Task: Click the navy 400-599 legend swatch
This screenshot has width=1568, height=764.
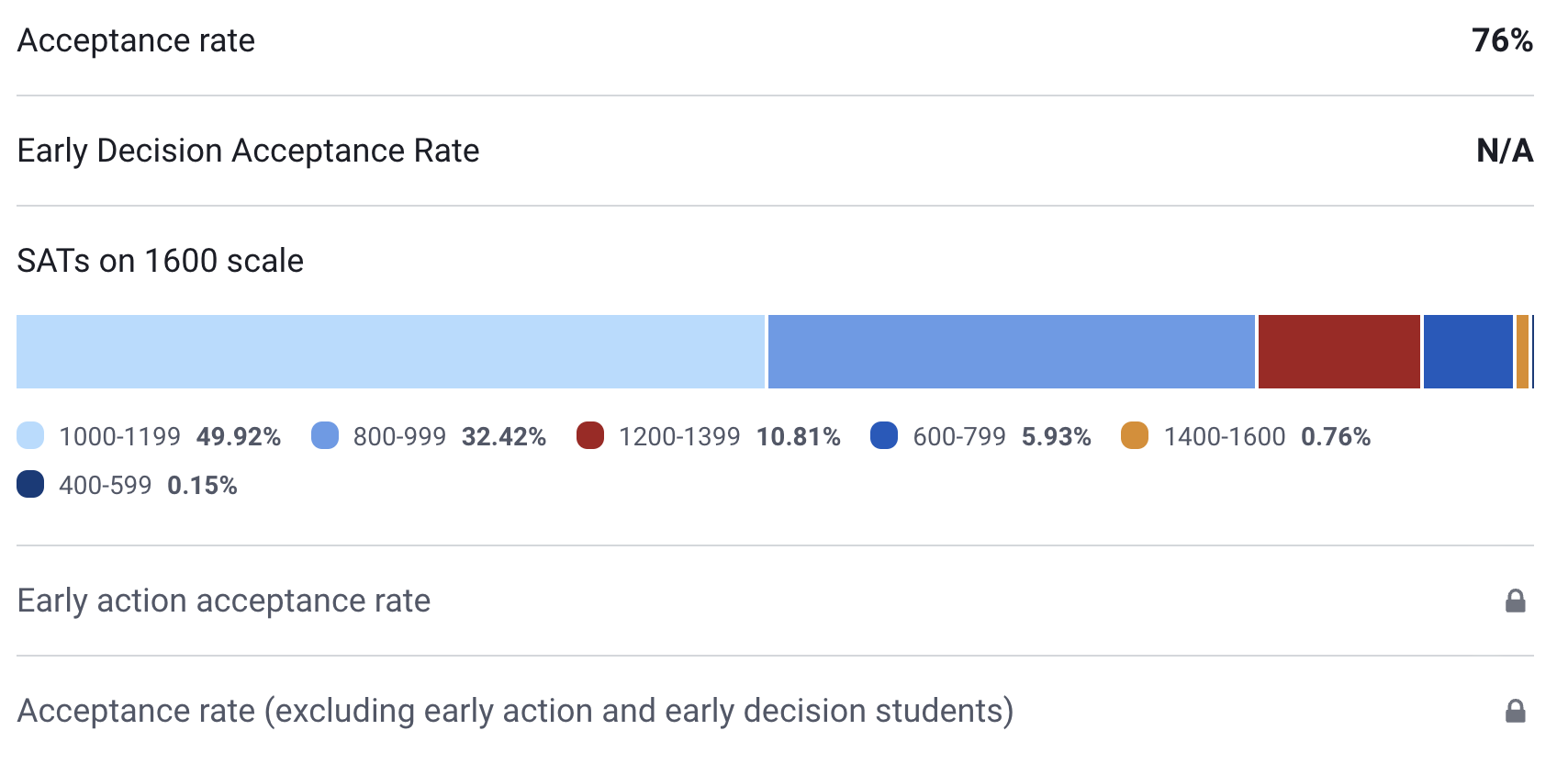Action: tap(30, 484)
